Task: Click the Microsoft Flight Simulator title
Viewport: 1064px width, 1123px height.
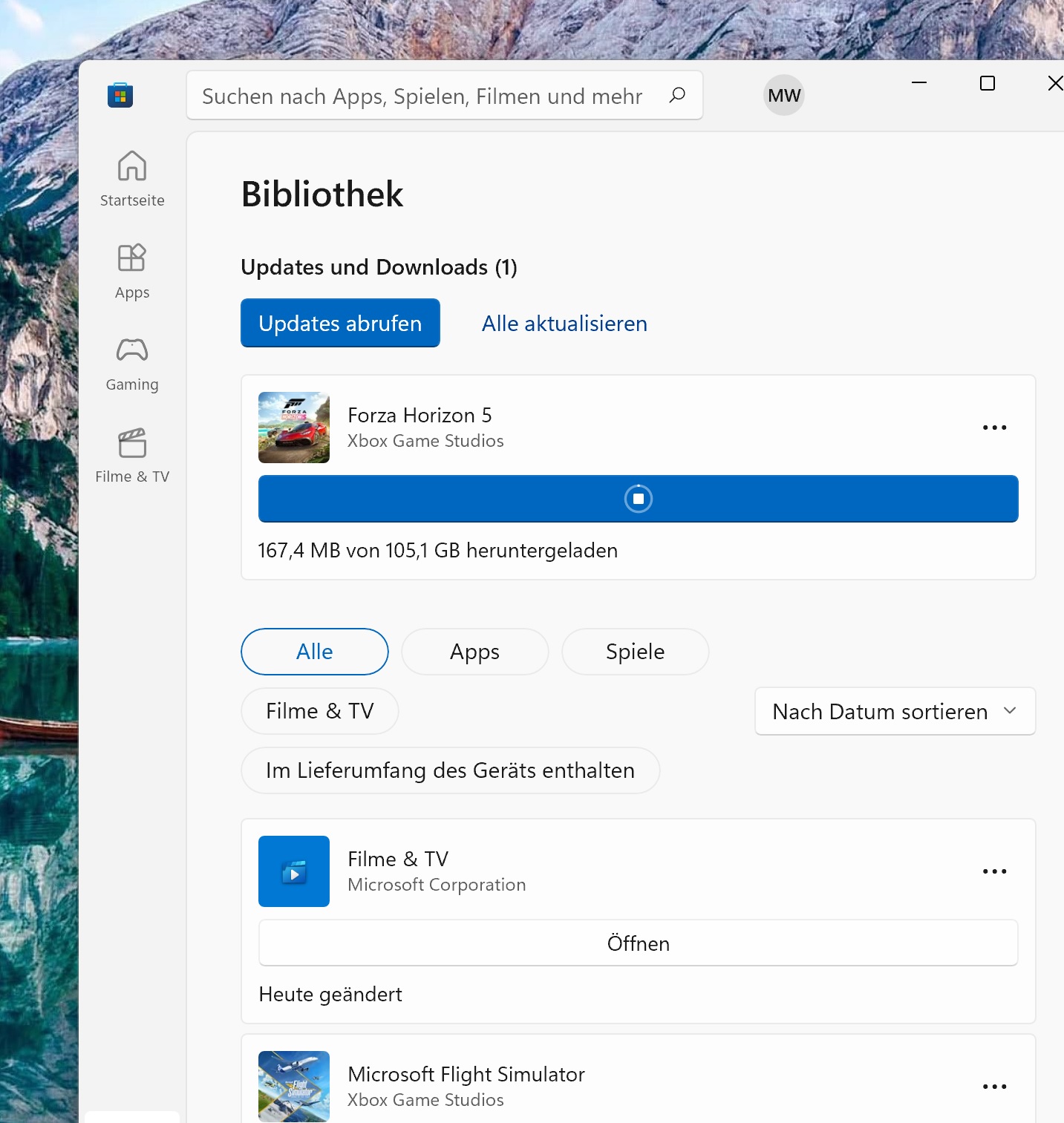Action: (466, 1074)
